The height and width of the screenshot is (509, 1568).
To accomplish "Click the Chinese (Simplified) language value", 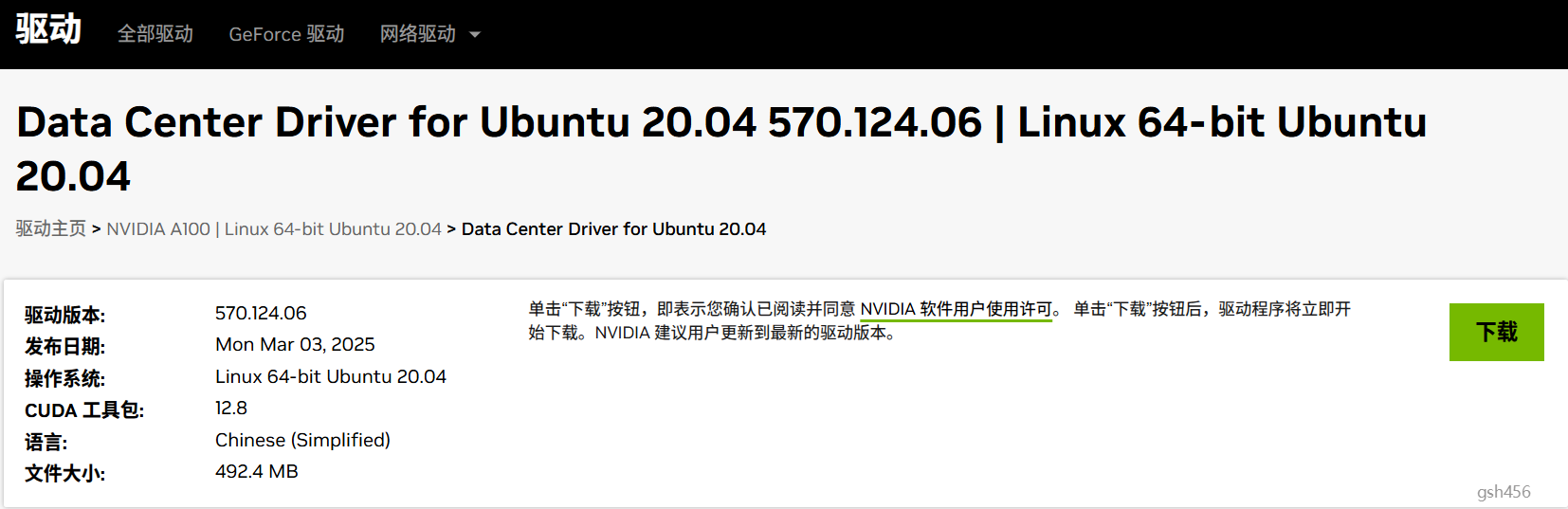I will tap(302, 440).
